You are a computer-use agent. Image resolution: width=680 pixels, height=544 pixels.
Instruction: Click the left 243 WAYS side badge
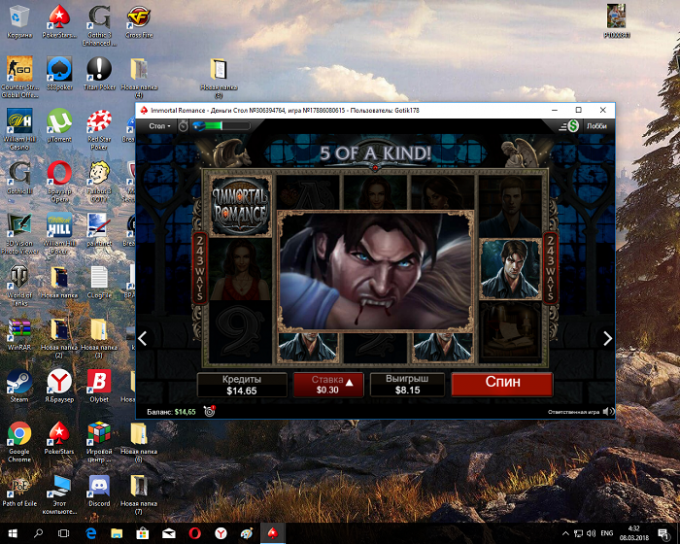(x=199, y=268)
